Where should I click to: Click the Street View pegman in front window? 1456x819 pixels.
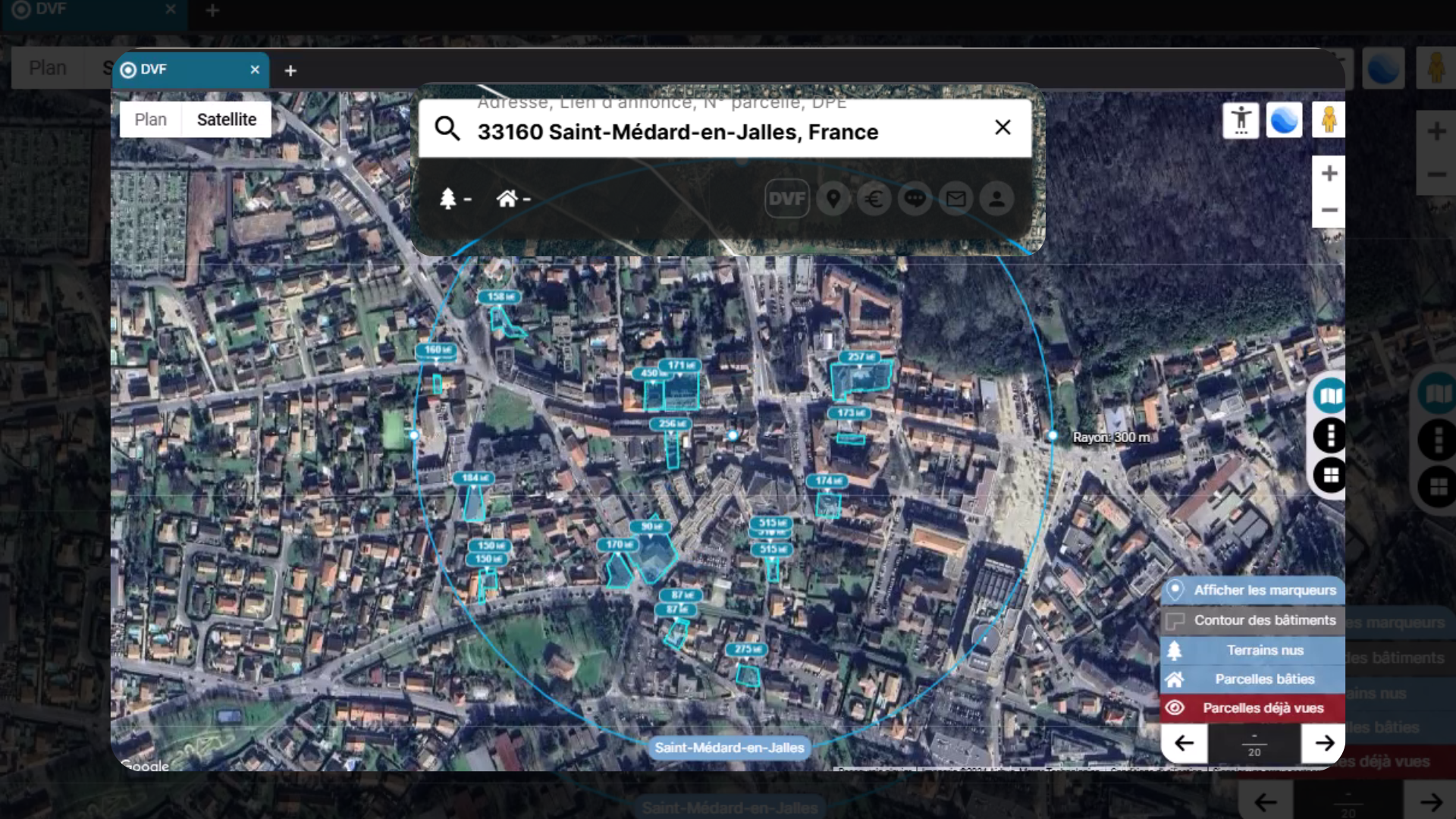[1329, 120]
